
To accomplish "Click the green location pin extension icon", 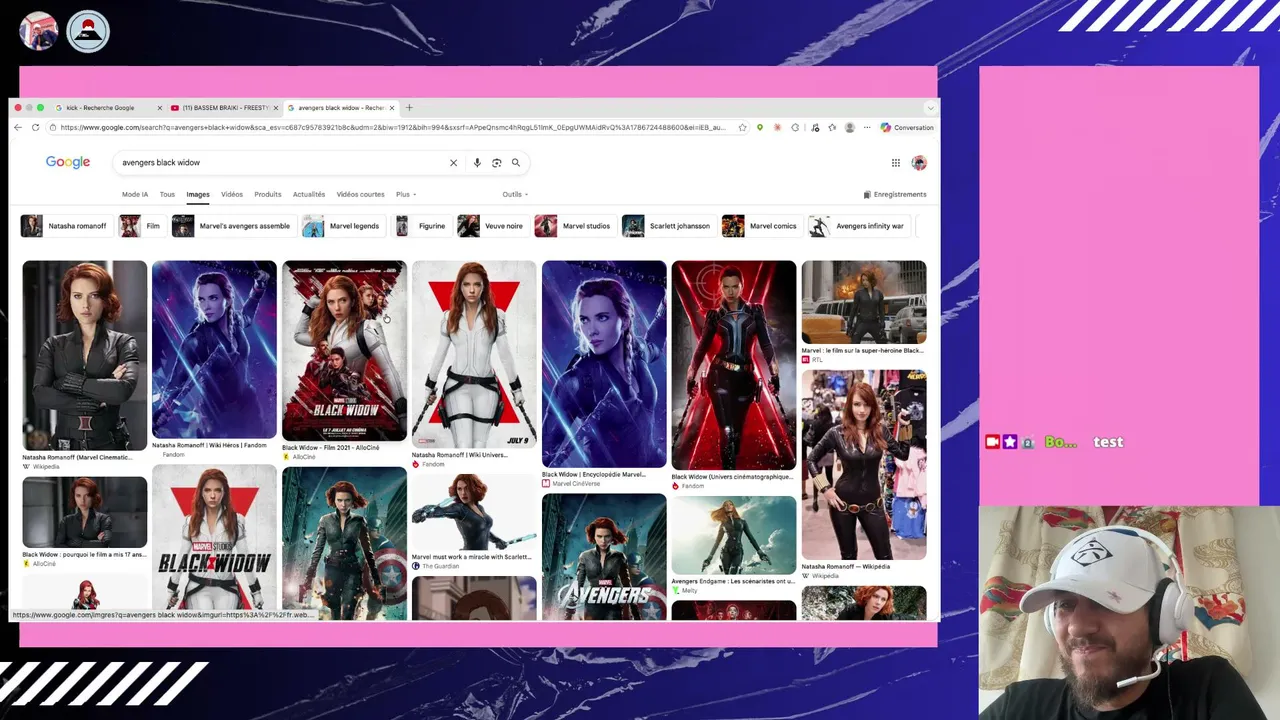I will click(760, 128).
